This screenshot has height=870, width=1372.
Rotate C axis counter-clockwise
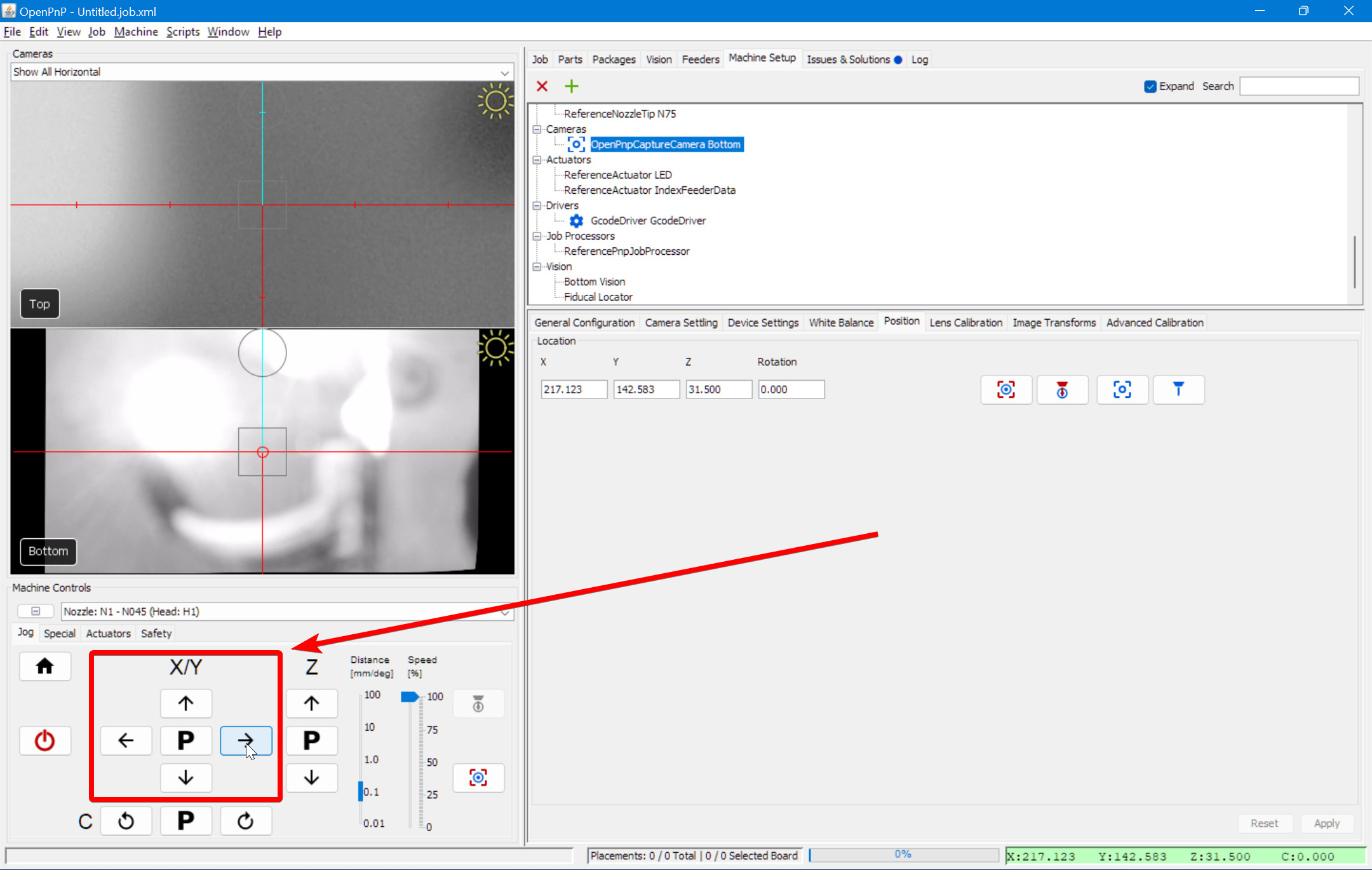[x=126, y=821]
